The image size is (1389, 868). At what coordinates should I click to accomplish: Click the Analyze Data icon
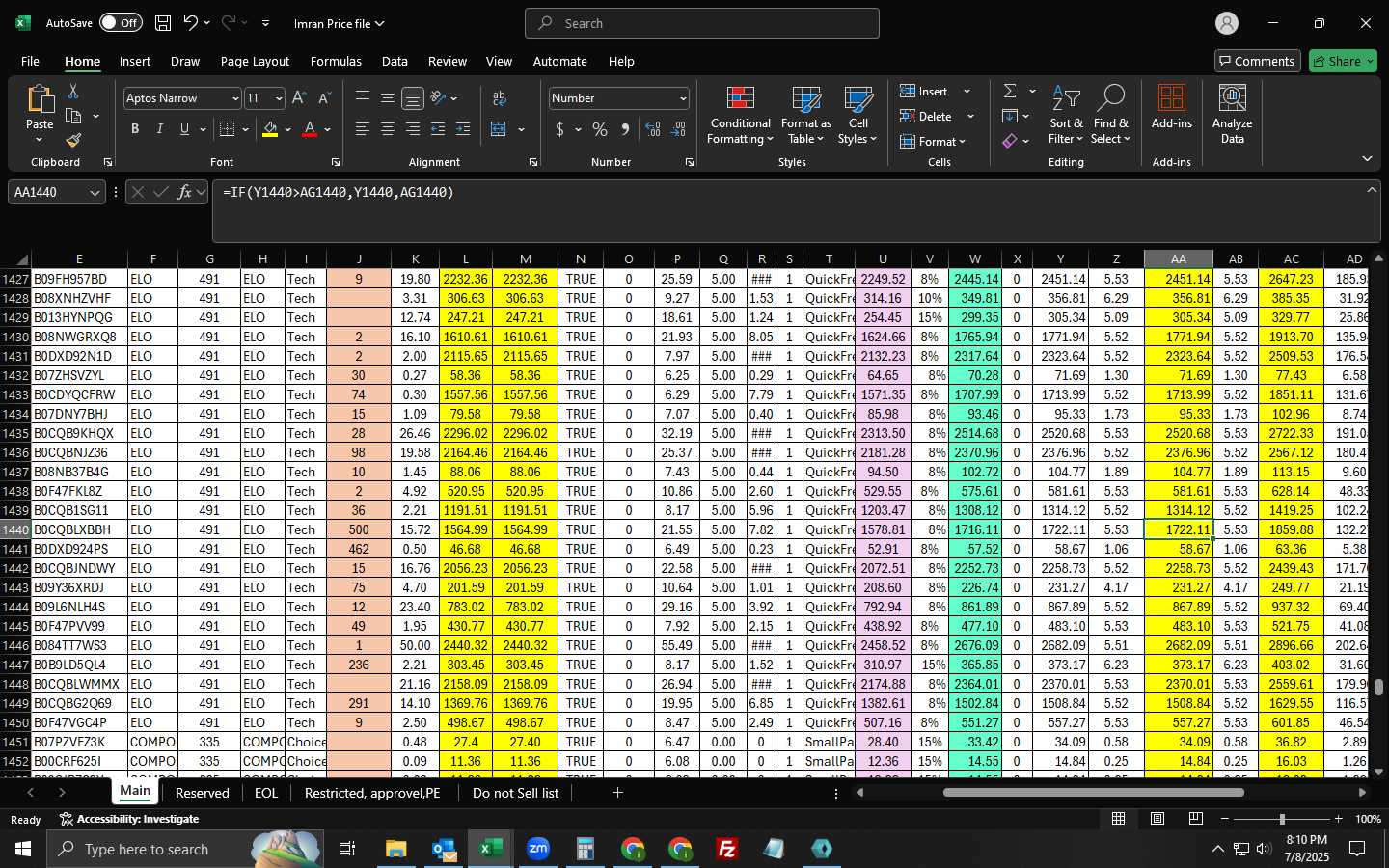1232,114
